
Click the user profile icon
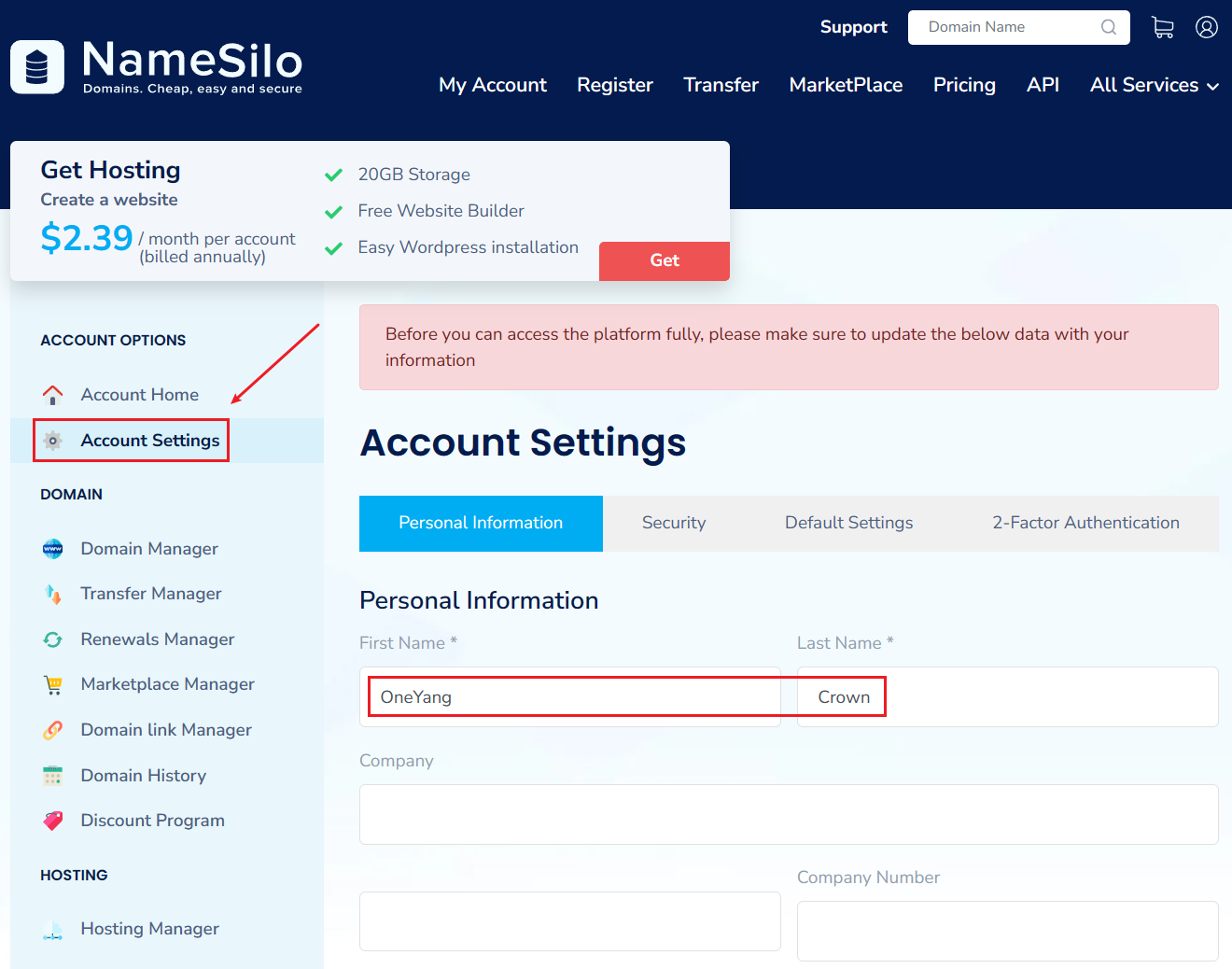(x=1206, y=27)
